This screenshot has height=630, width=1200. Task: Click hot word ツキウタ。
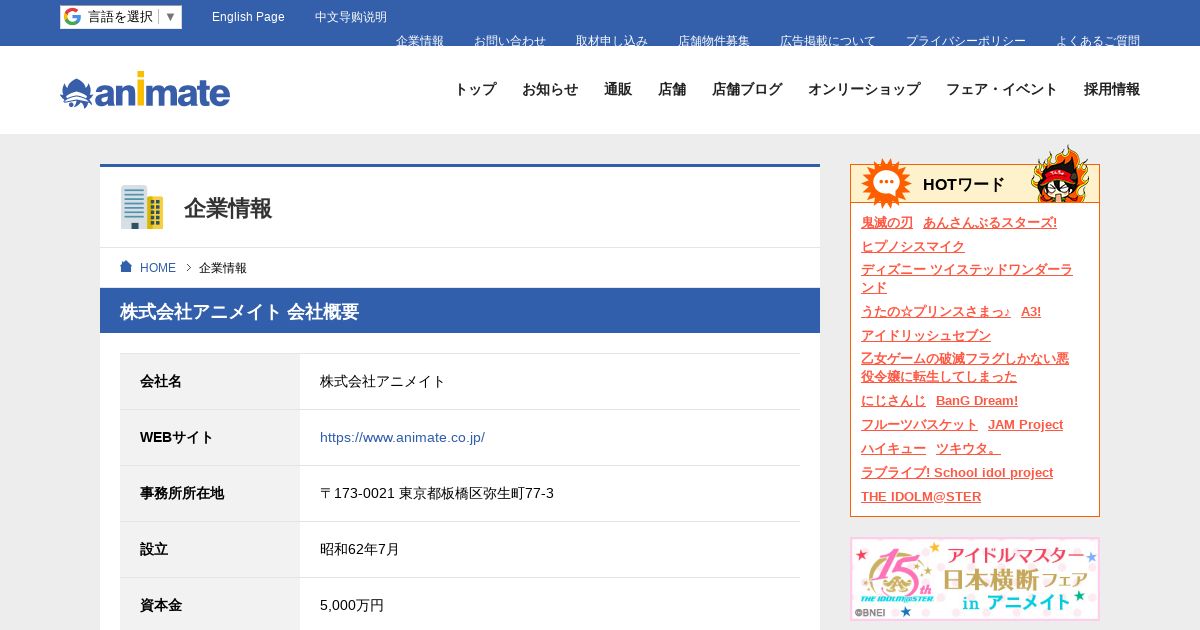[968, 448]
